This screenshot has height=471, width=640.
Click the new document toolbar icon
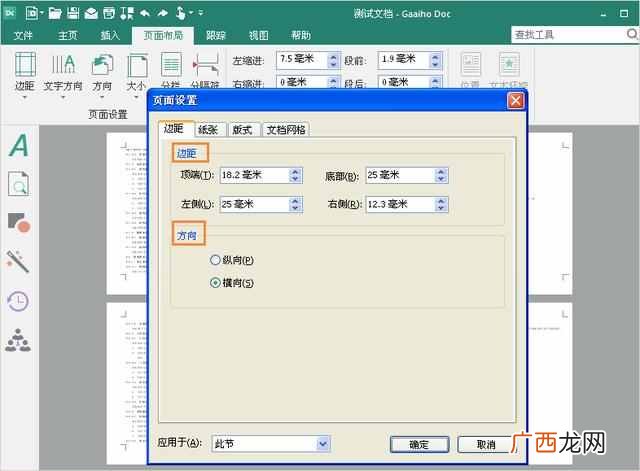(31, 13)
